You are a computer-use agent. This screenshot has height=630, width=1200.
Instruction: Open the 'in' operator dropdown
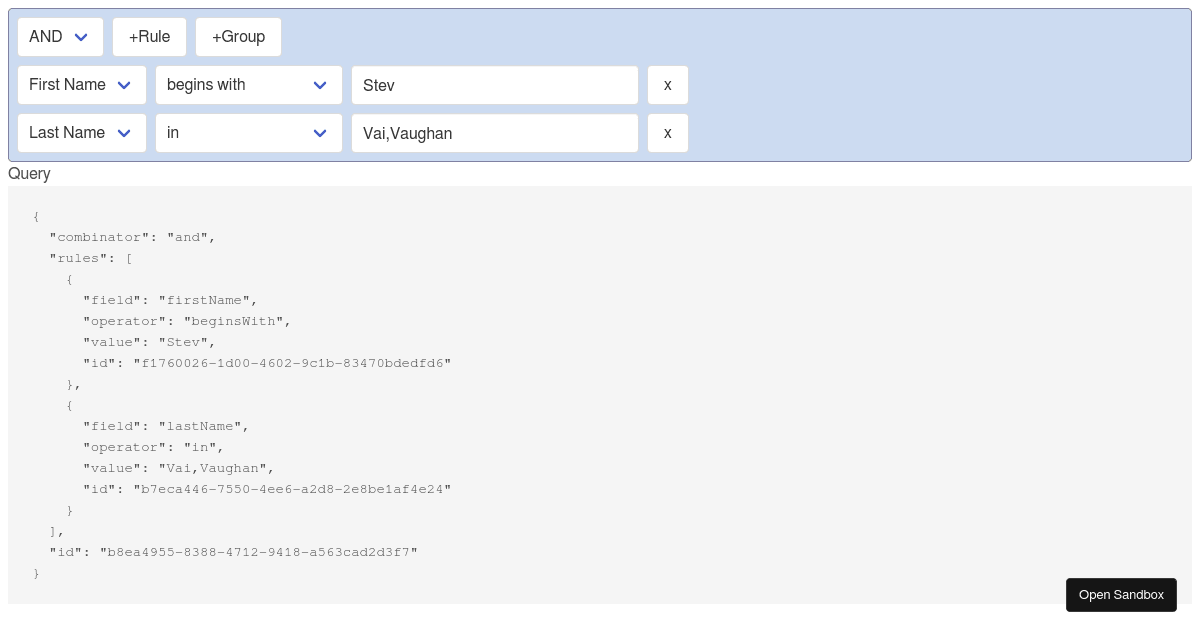[249, 133]
